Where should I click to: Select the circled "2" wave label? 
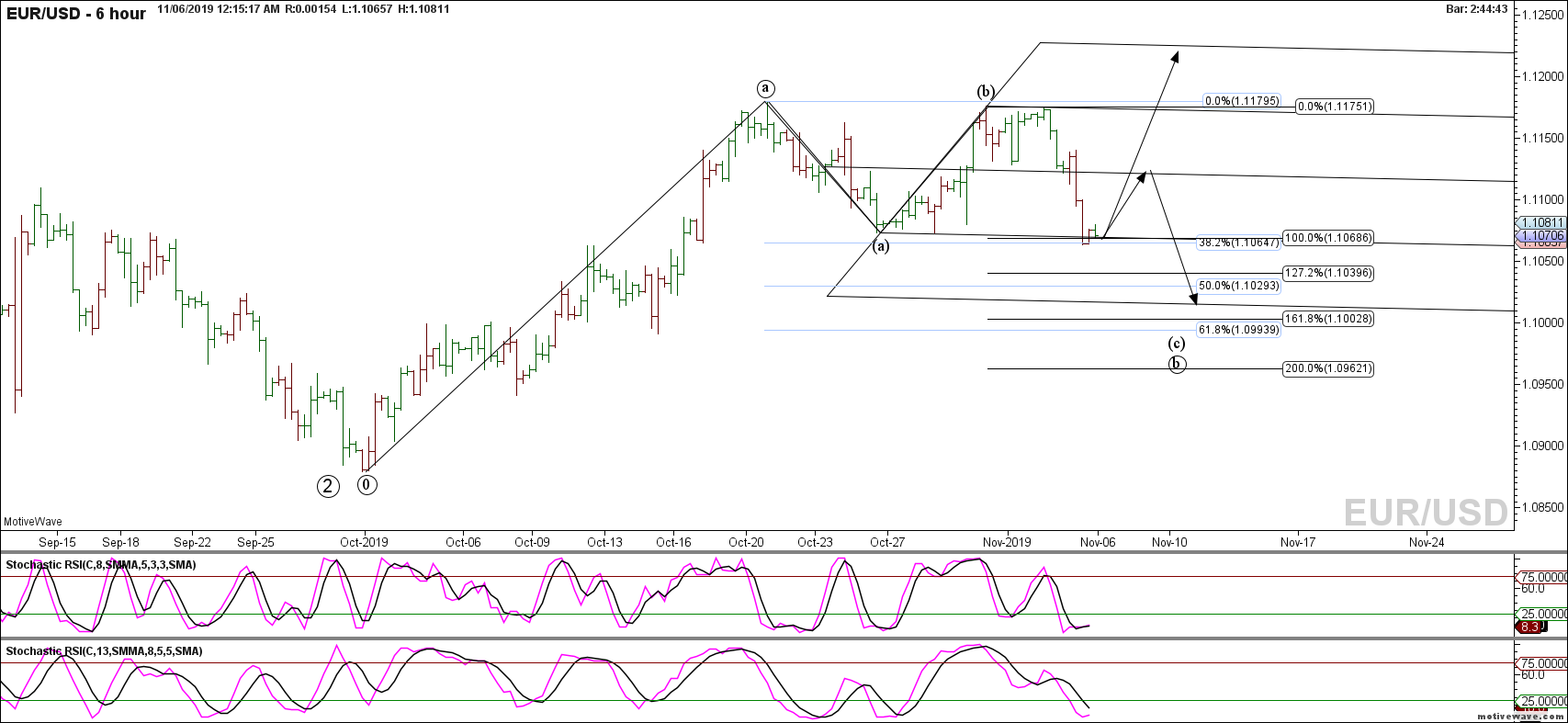[x=328, y=486]
